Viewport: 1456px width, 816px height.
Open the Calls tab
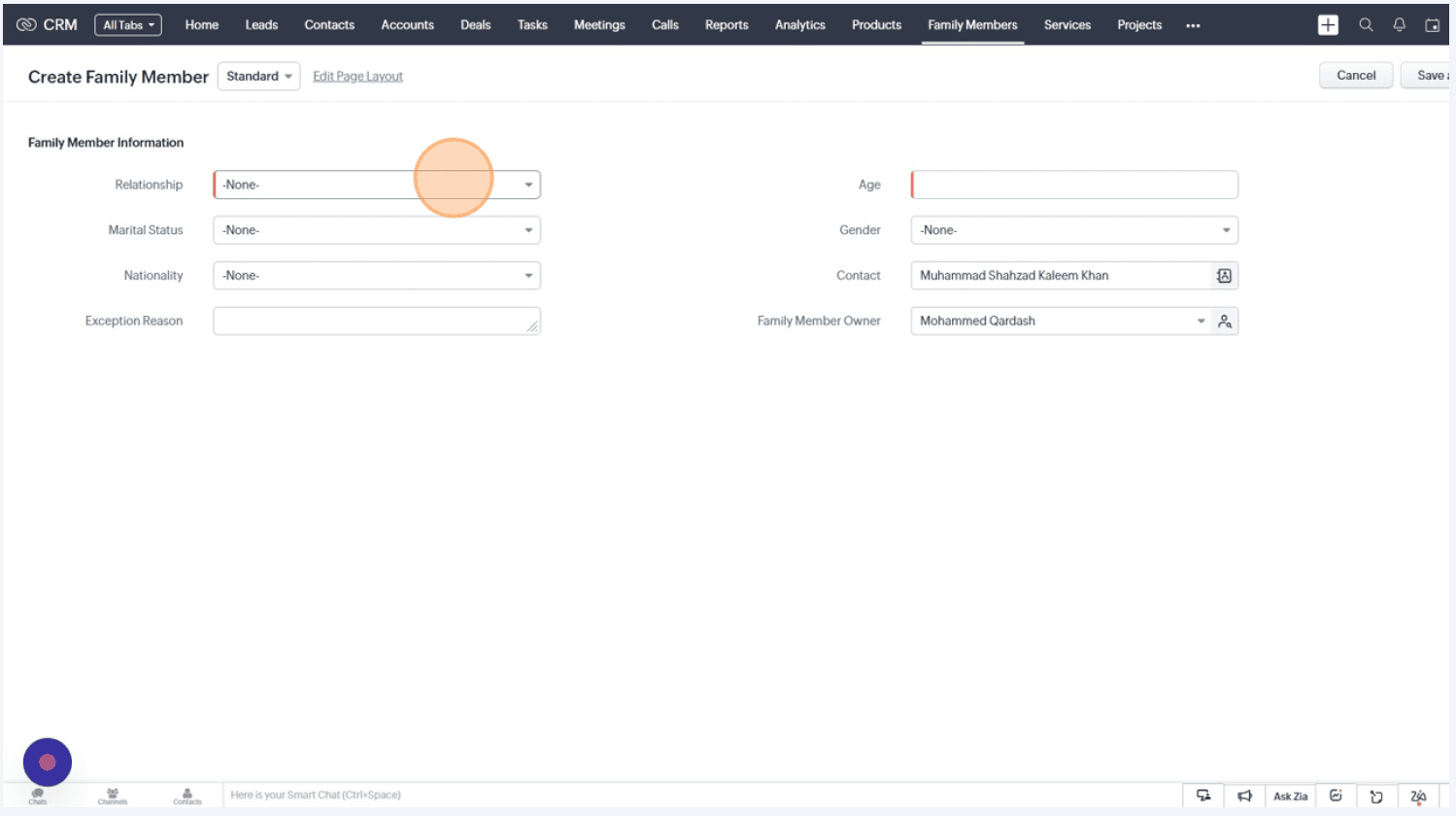pyautogui.click(x=665, y=25)
